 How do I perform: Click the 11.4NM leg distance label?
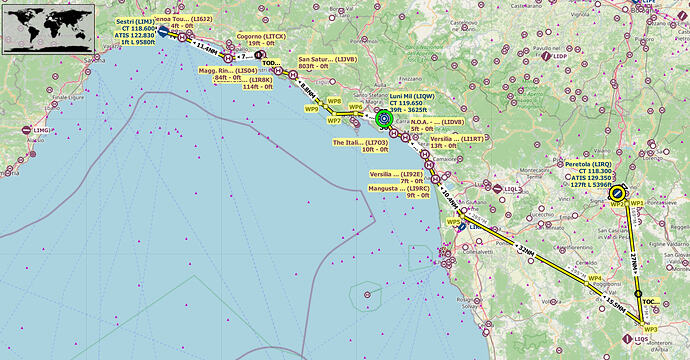pos(205,48)
